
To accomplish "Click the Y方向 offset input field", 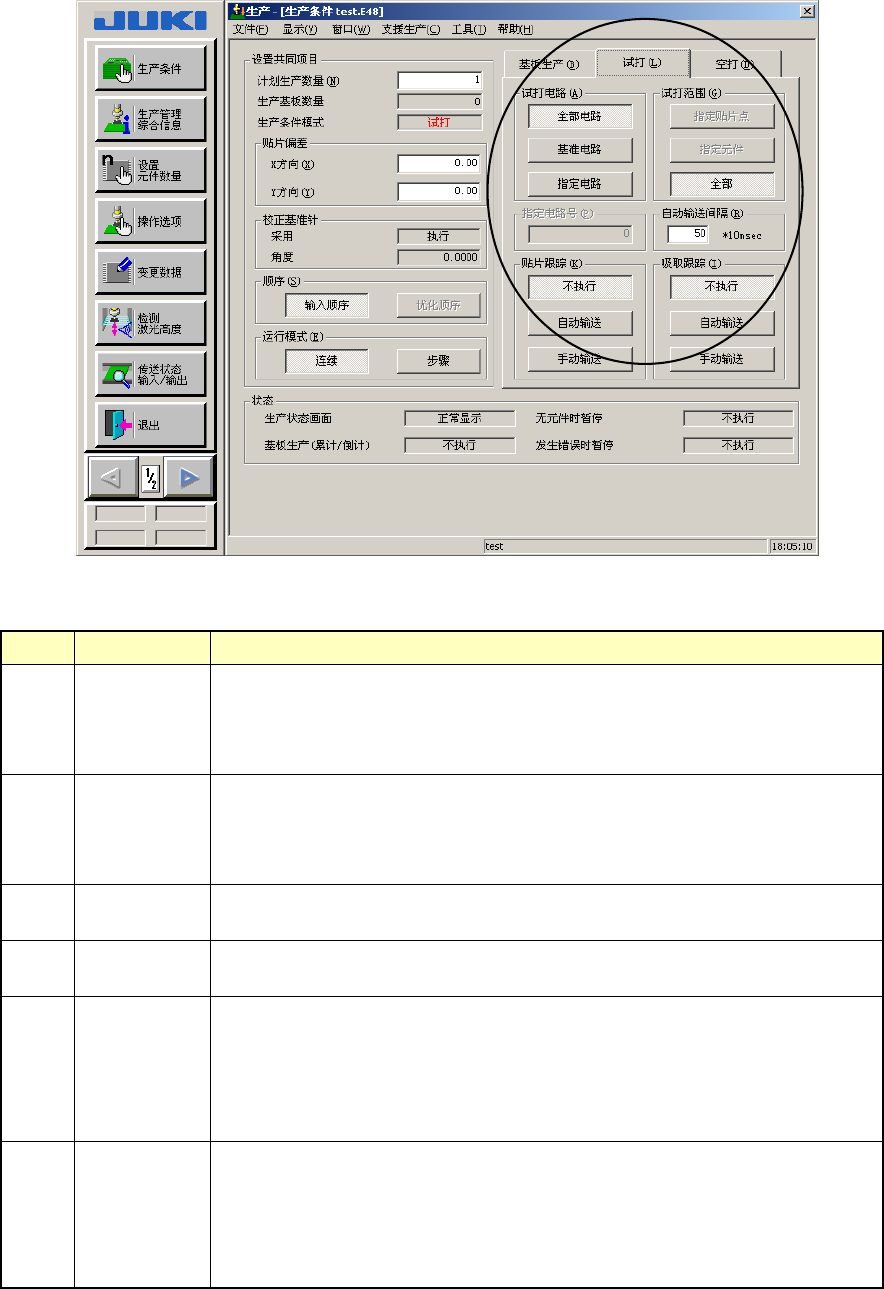I will [x=440, y=191].
